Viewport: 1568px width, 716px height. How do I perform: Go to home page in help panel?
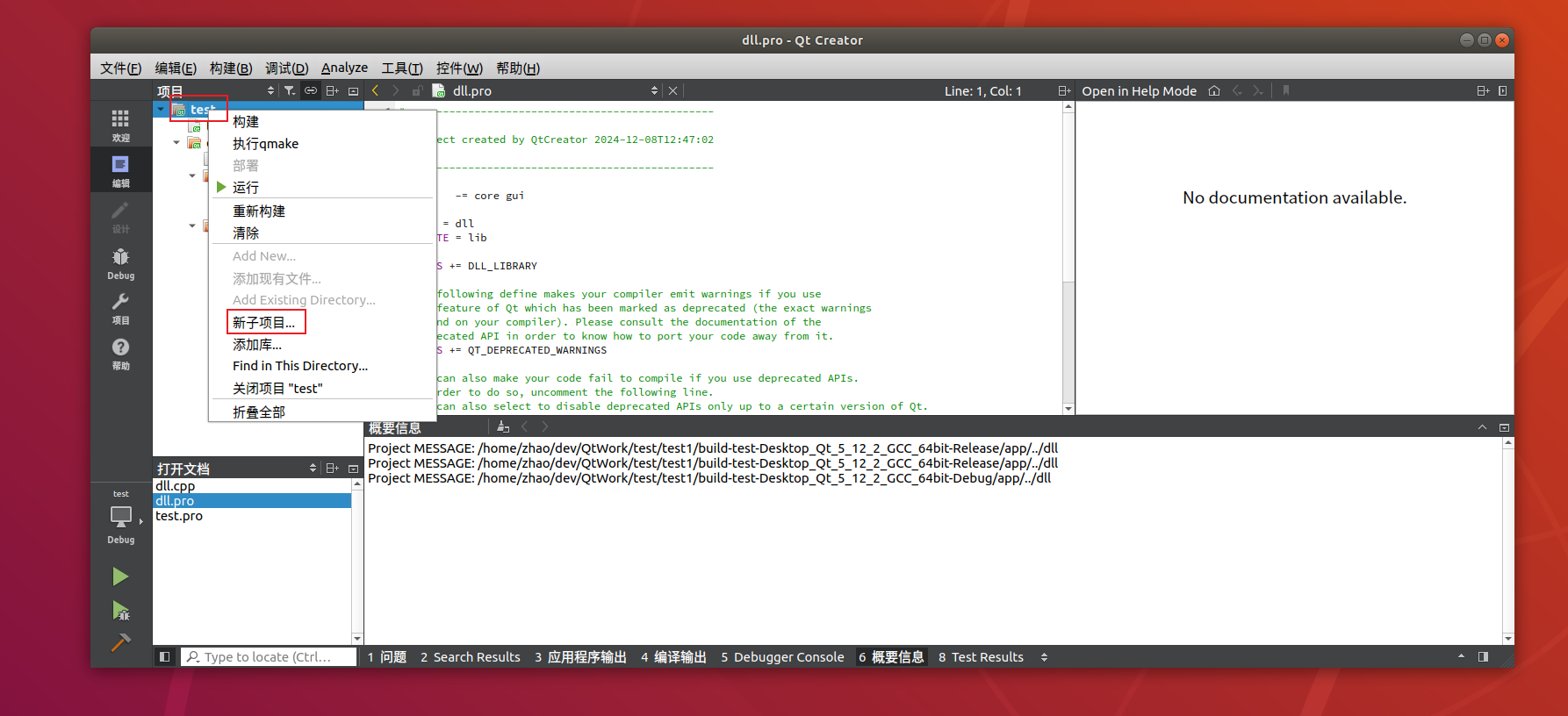coord(1214,91)
